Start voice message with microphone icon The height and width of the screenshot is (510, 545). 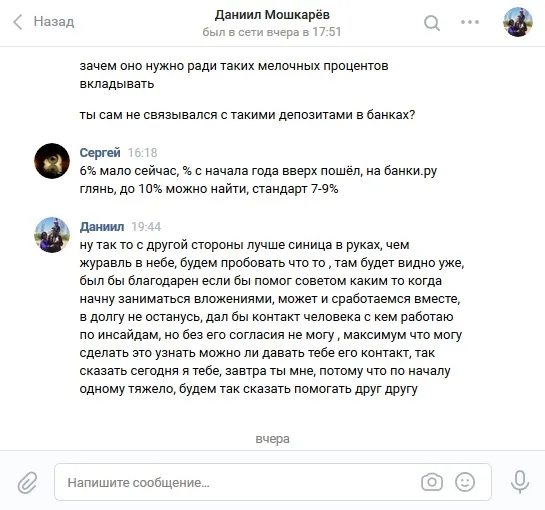click(520, 482)
